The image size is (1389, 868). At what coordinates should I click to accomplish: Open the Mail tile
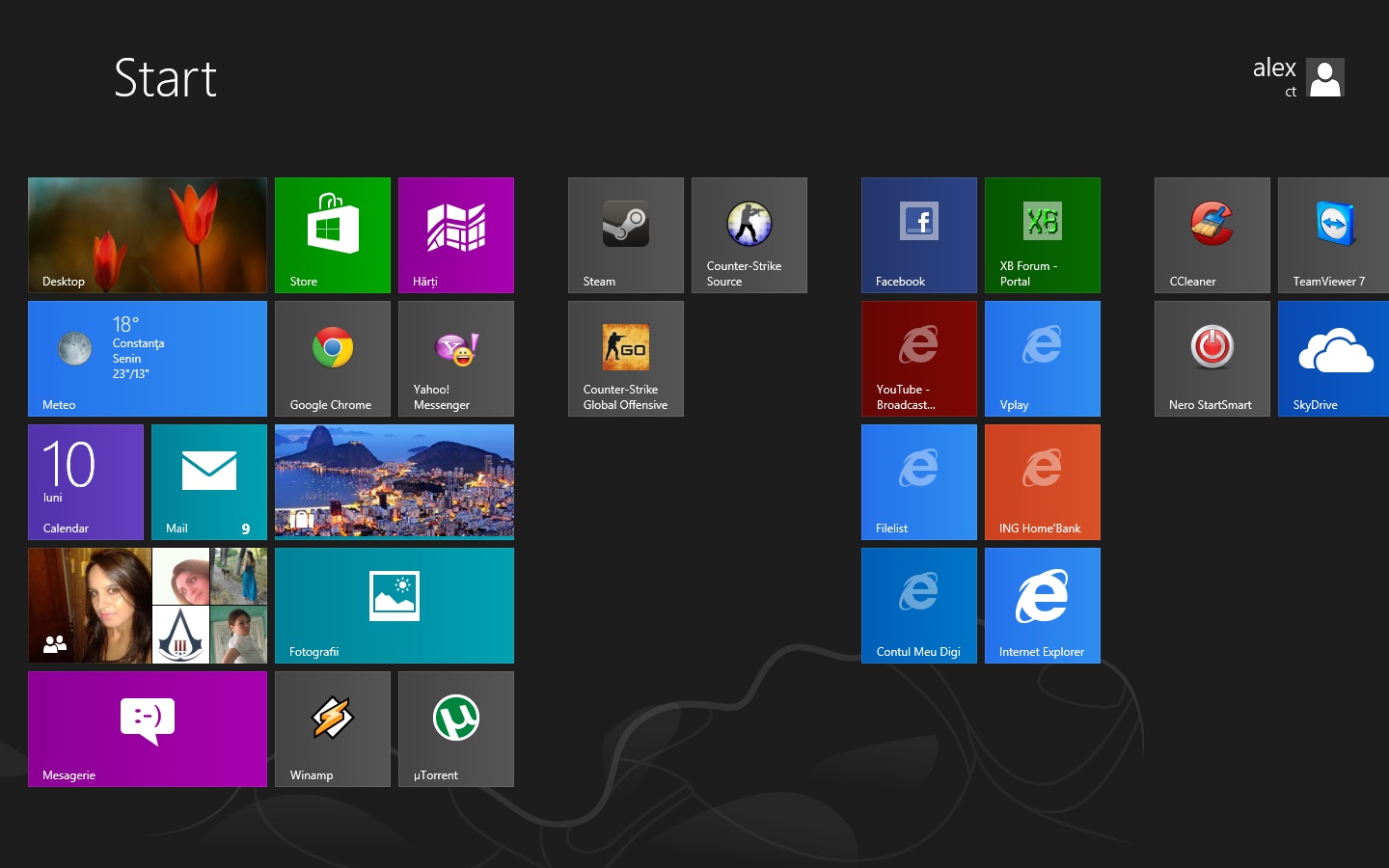(209, 482)
